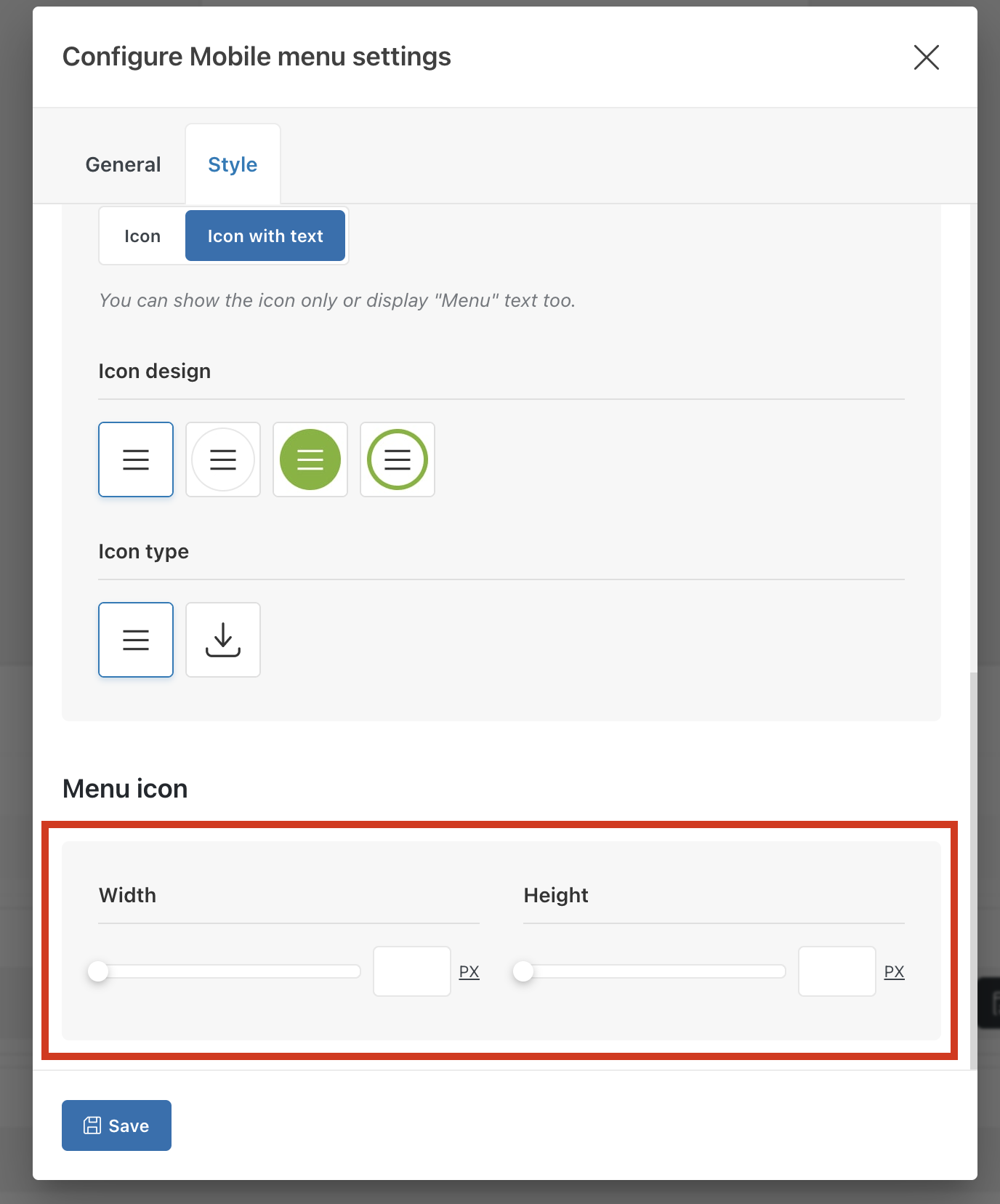Enable the Icon with text option

265,236
